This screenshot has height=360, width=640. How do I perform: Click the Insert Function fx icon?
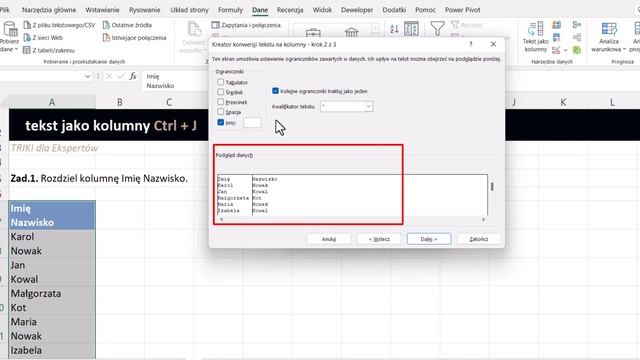[x=133, y=76]
